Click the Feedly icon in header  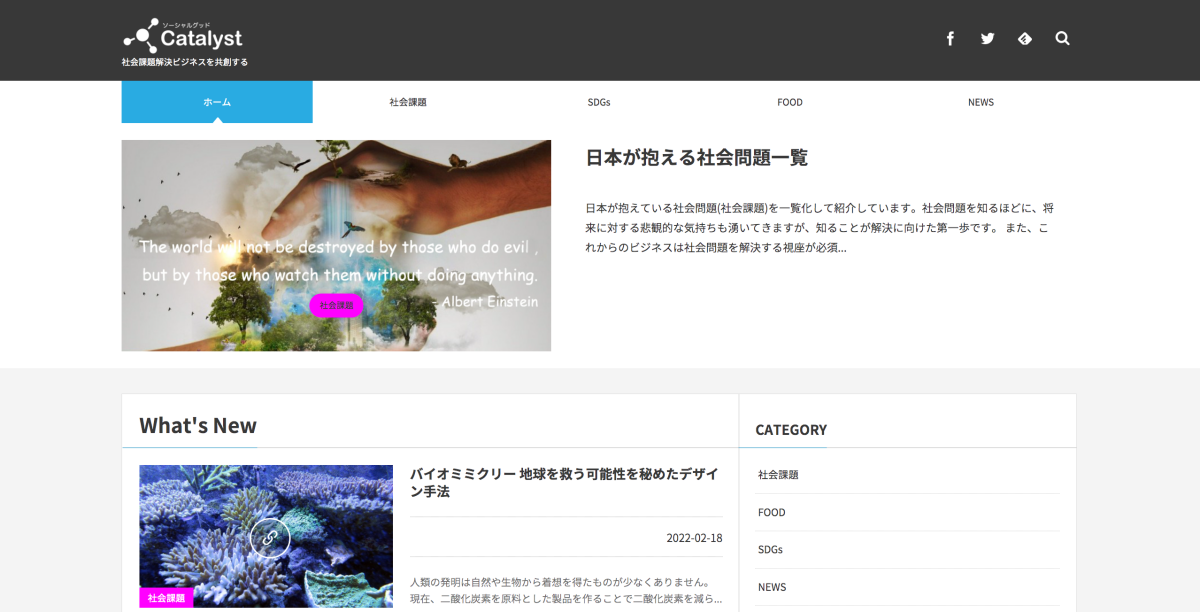point(1025,39)
